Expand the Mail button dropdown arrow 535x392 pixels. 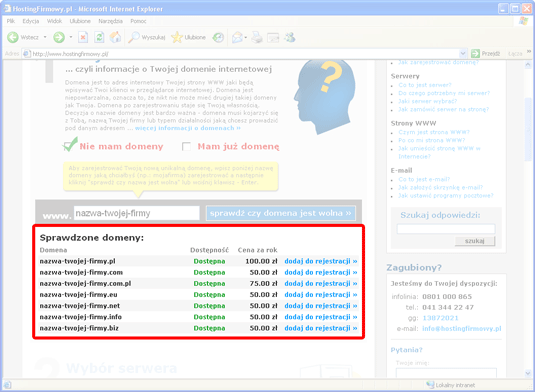246,37
